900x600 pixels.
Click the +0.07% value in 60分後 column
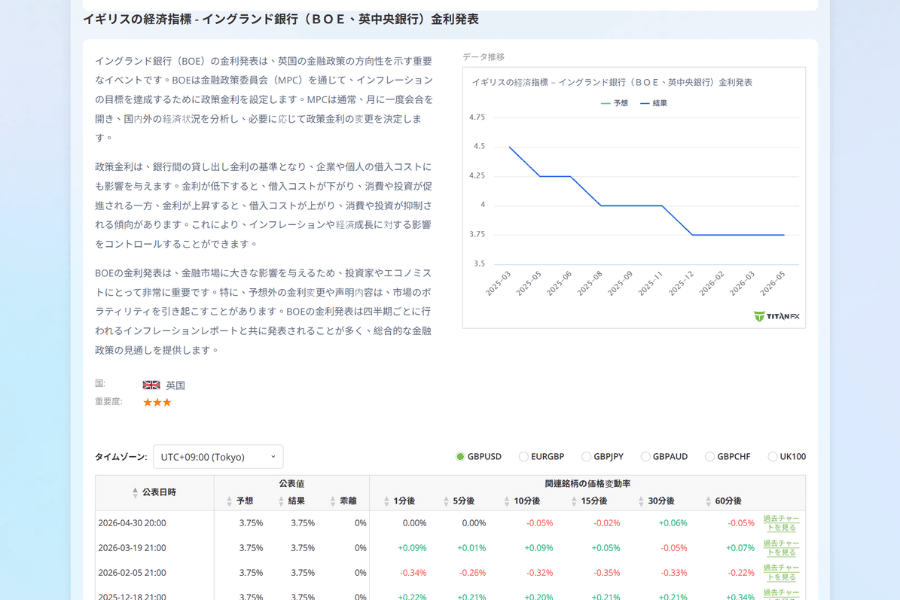pos(740,548)
